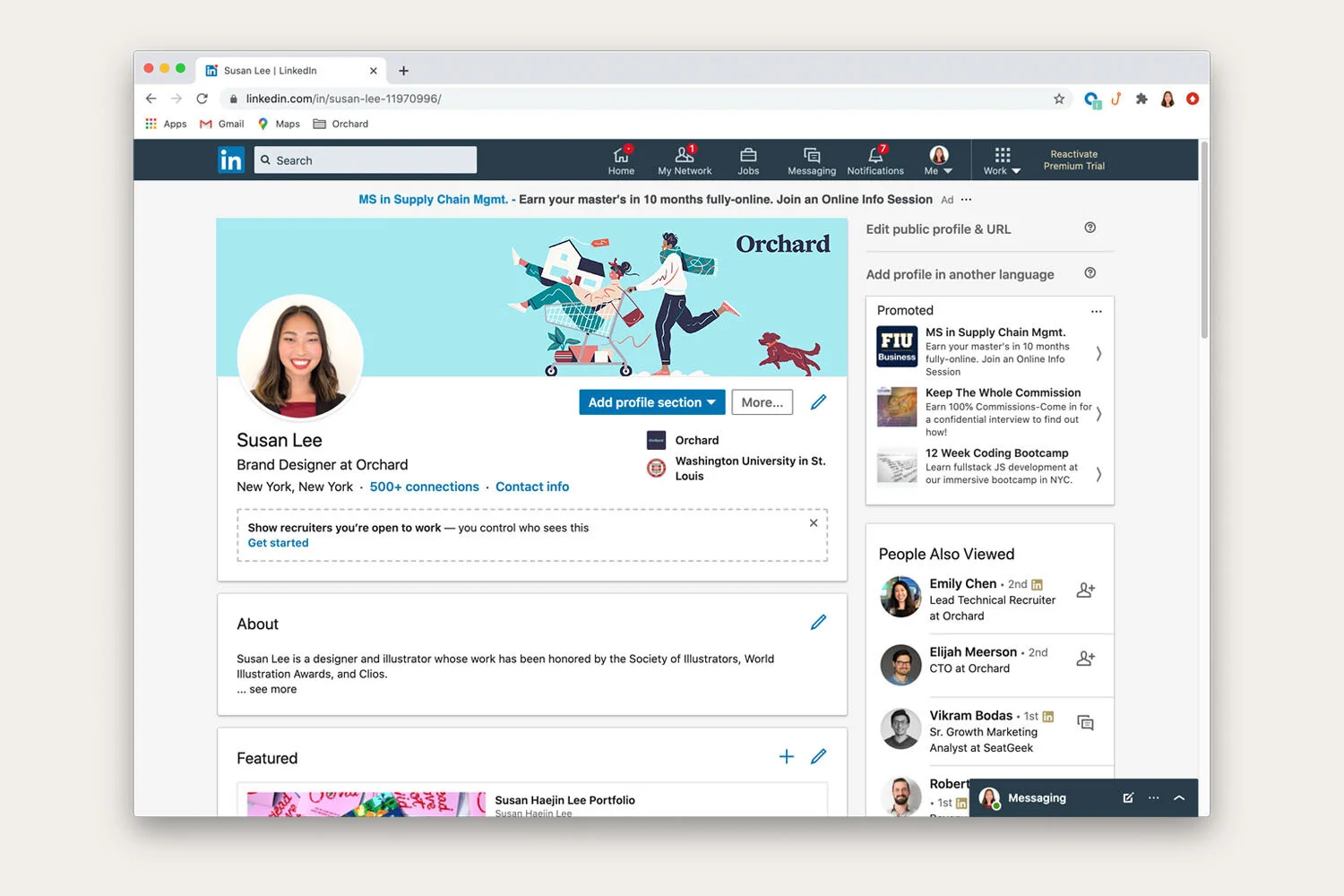Click the browser back arrow
This screenshot has width=1344, height=896.
pos(151,99)
